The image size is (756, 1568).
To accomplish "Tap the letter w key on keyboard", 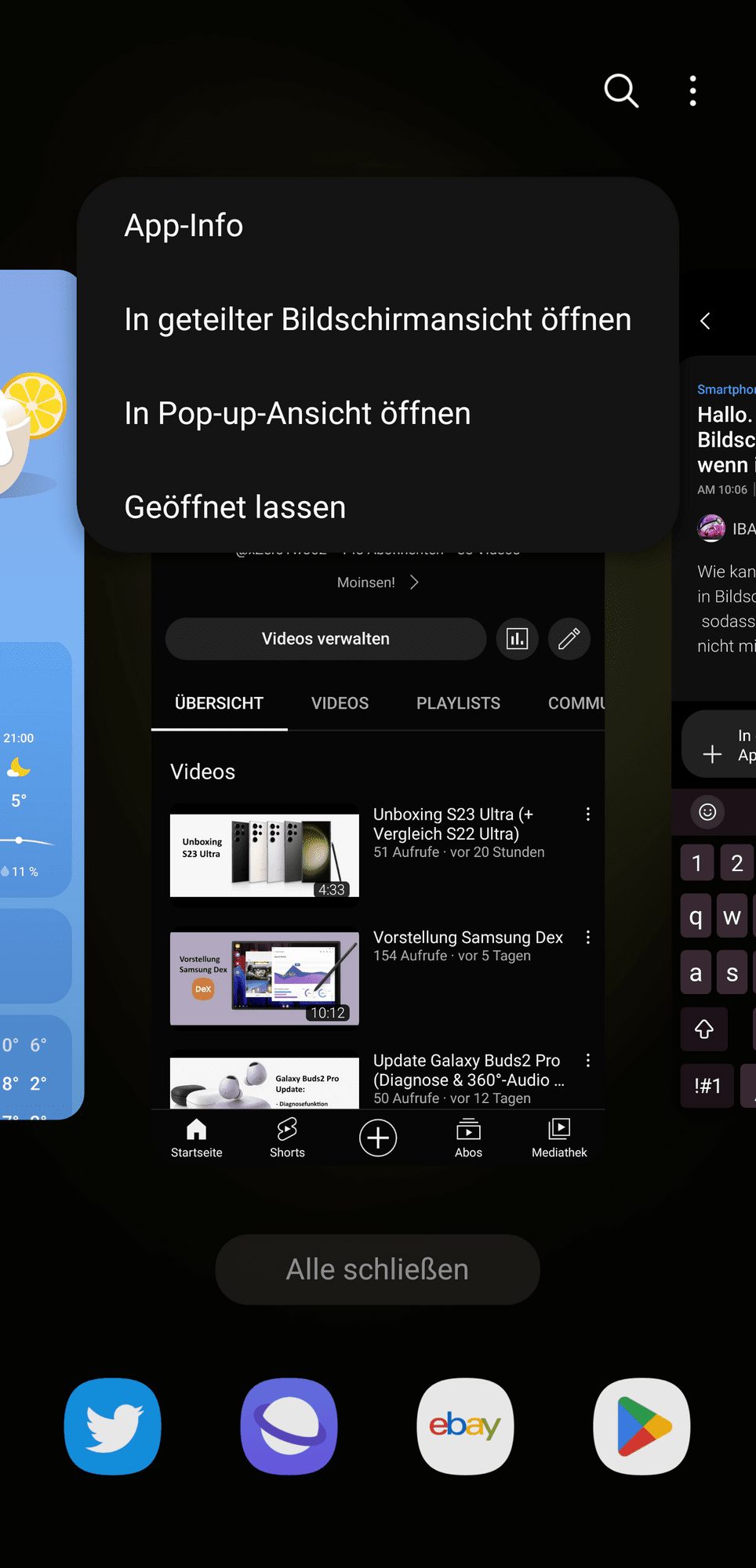I will (x=732, y=916).
